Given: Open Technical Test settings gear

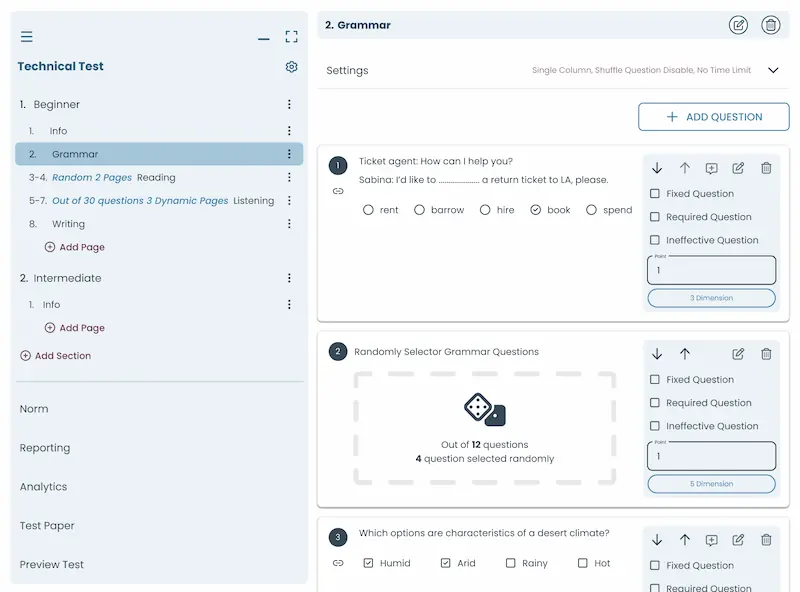Looking at the screenshot, I should (291, 66).
